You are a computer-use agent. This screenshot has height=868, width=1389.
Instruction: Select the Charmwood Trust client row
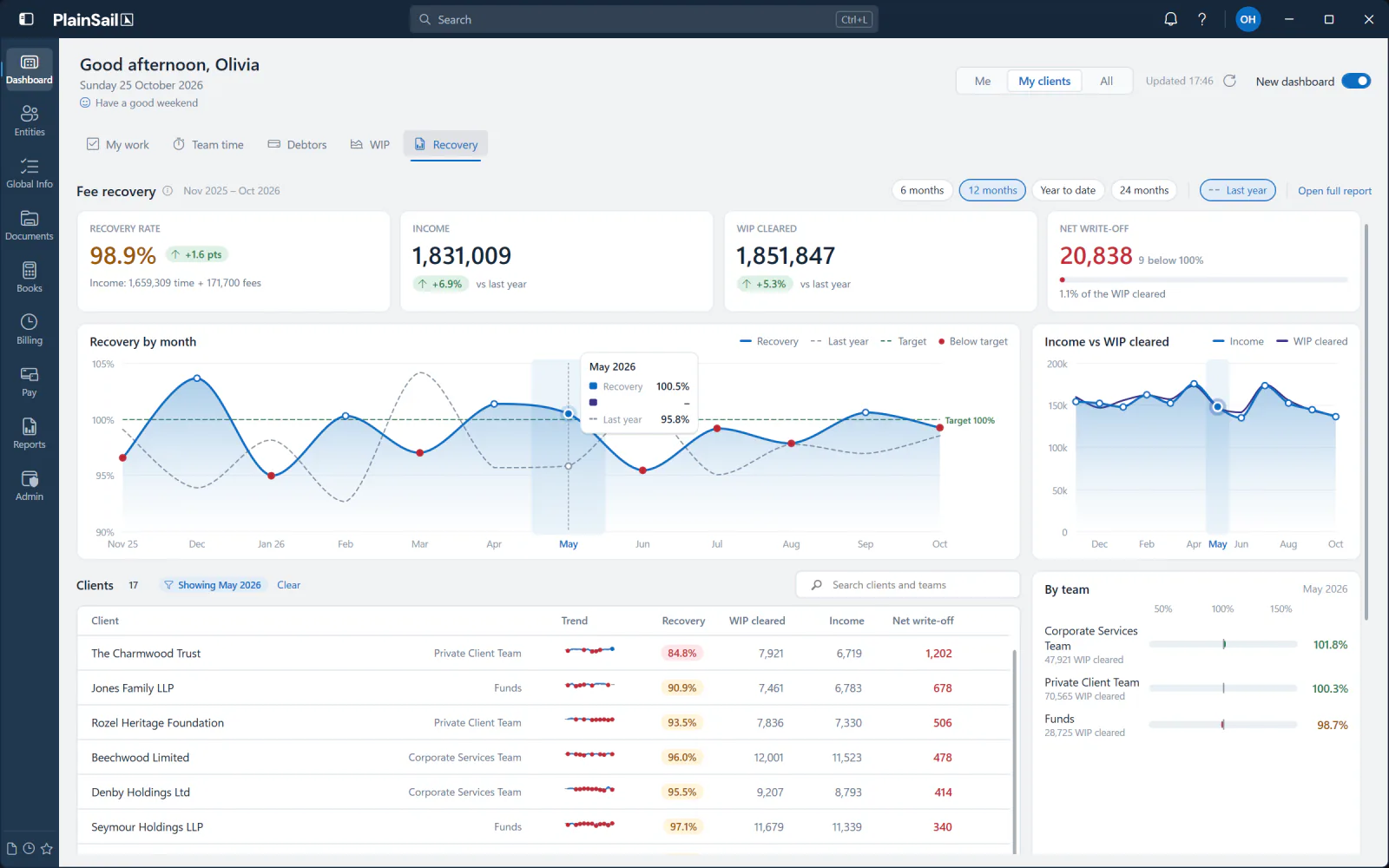pyautogui.click(x=544, y=653)
